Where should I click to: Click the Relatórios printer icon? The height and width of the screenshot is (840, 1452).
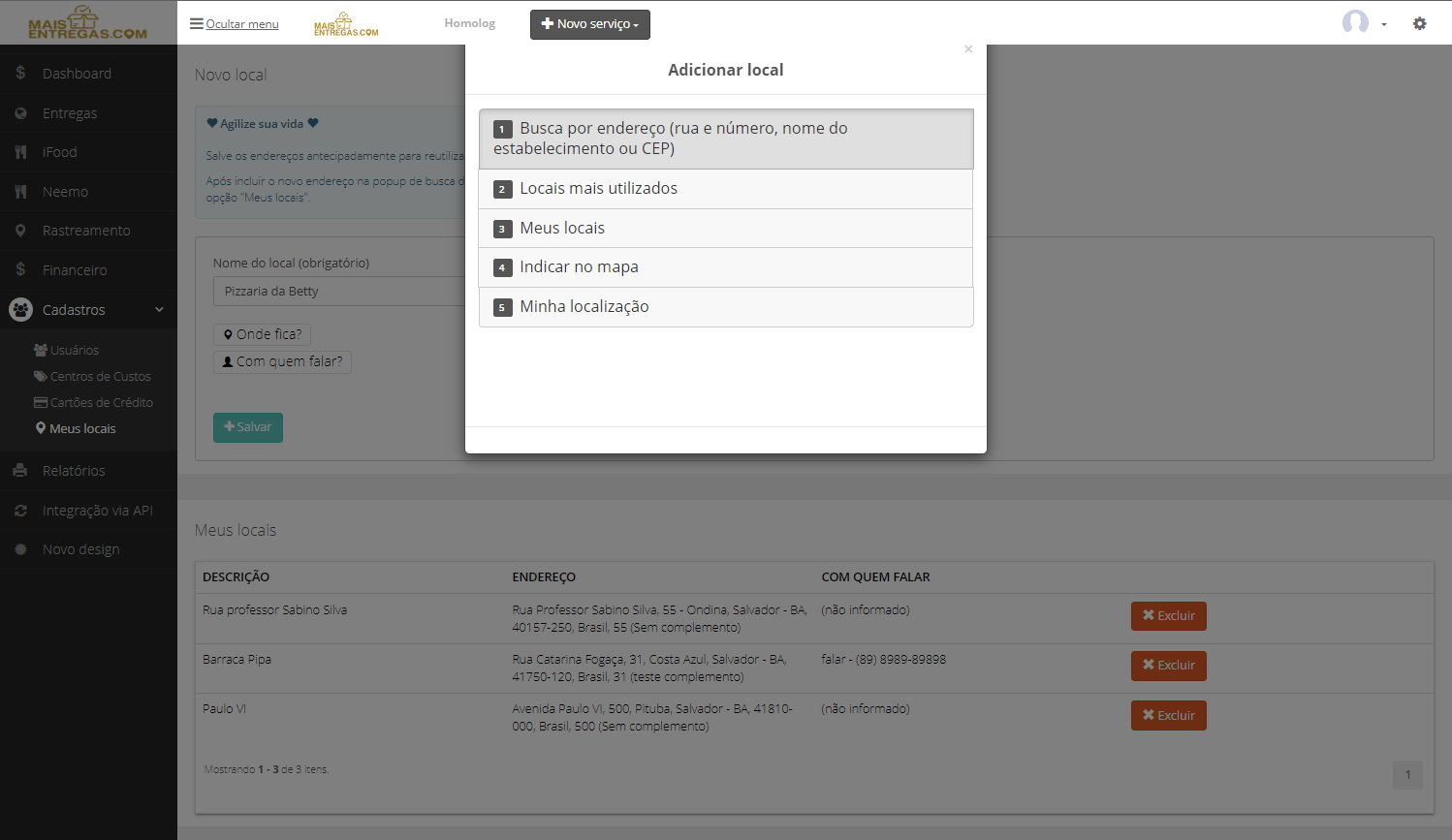[x=20, y=471]
